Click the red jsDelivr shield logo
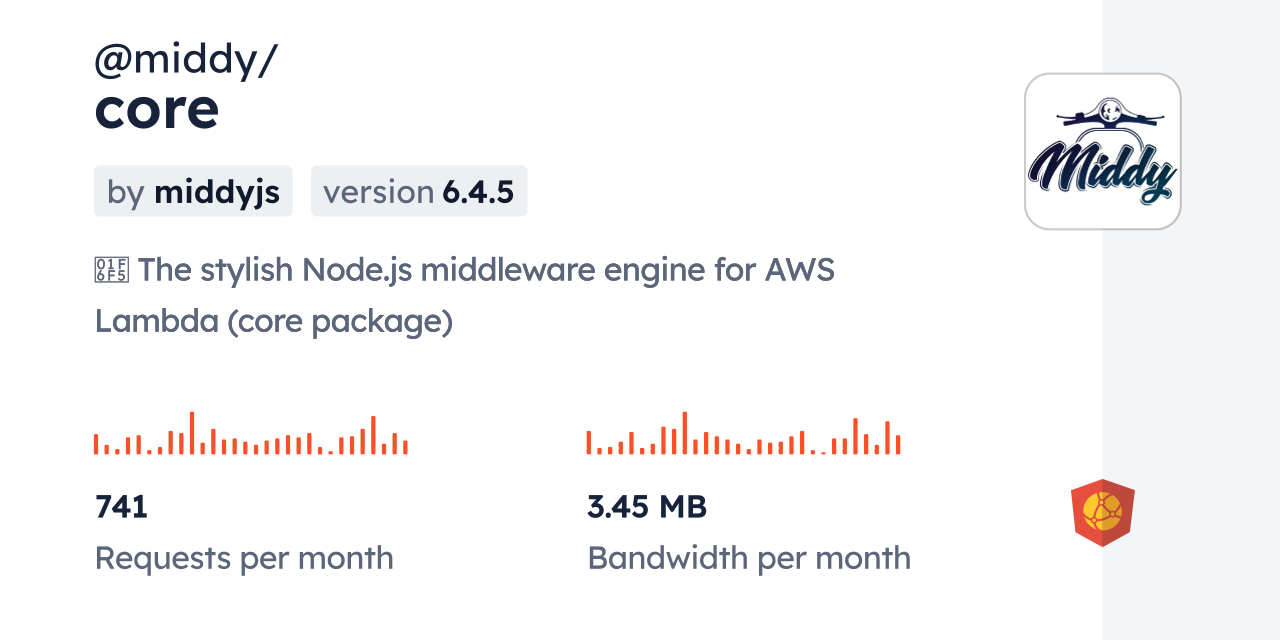The width and height of the screenshot is (1280, 640). point(1102,513)
